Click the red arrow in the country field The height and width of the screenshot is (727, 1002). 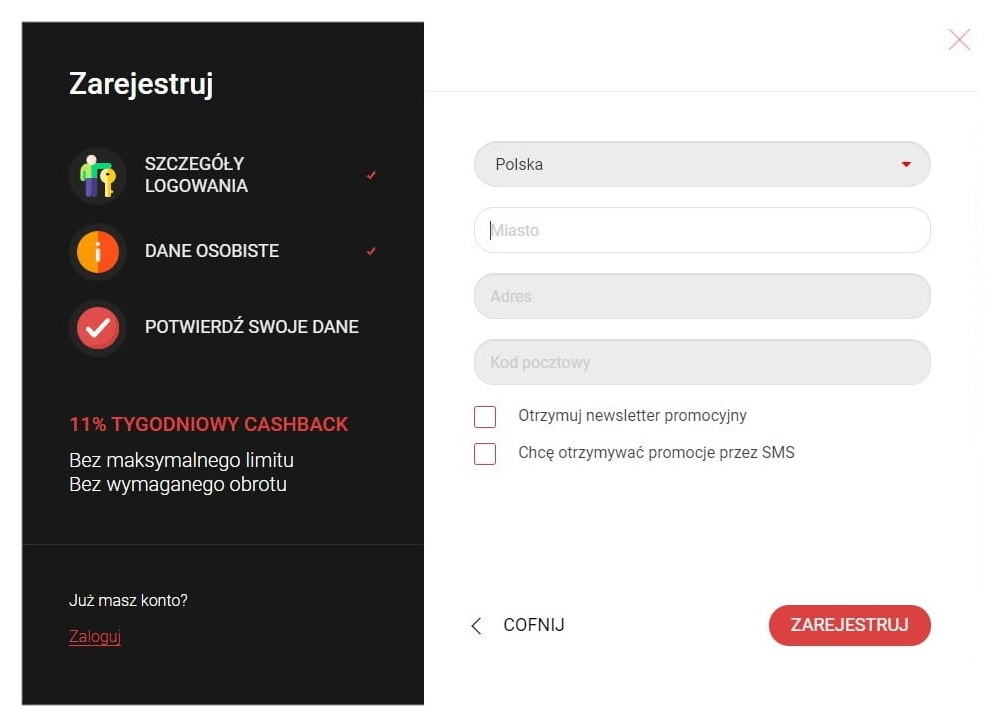click(x=906, y=165)
